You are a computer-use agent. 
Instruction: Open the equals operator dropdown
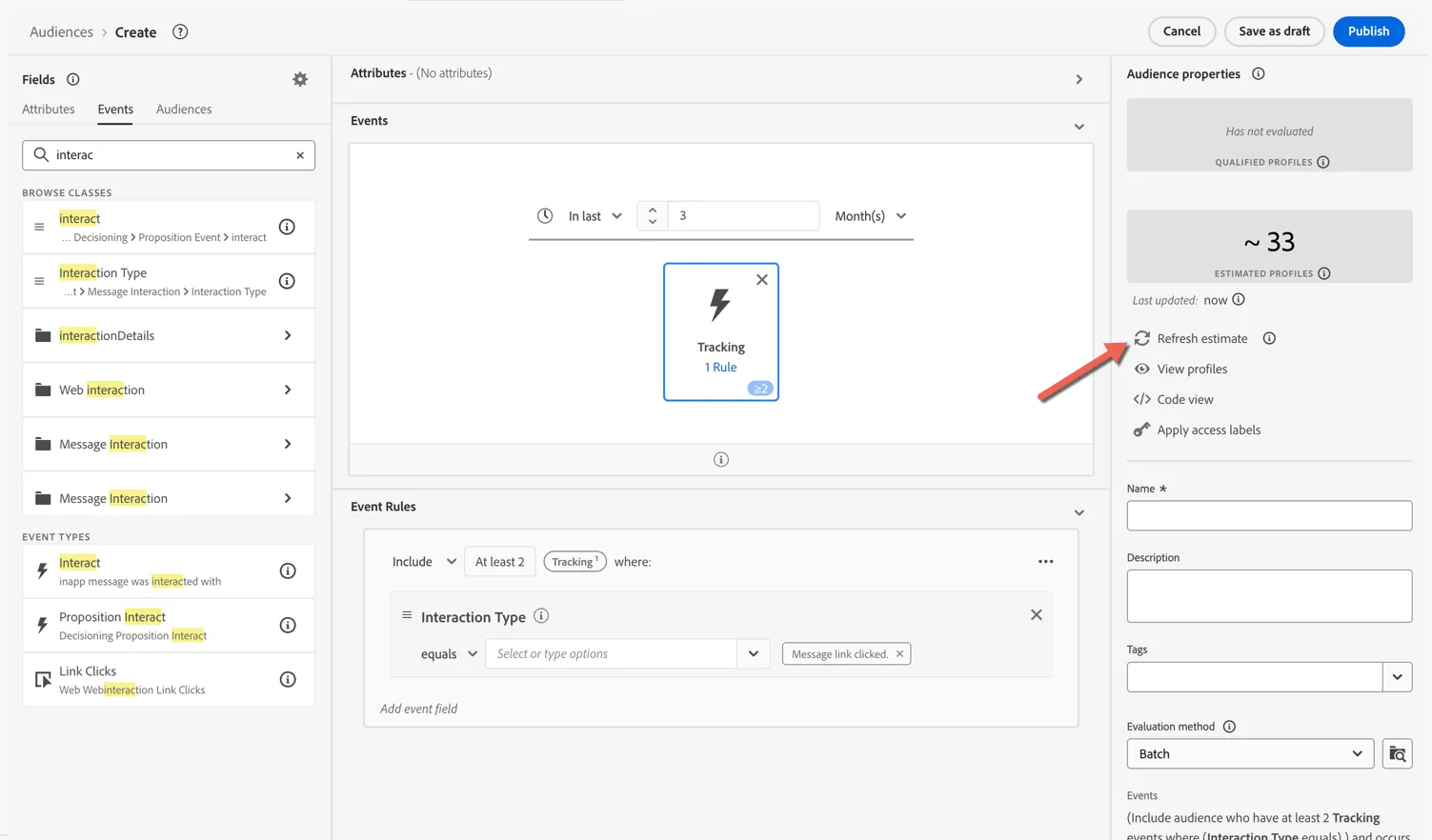(x=449, y=654)
